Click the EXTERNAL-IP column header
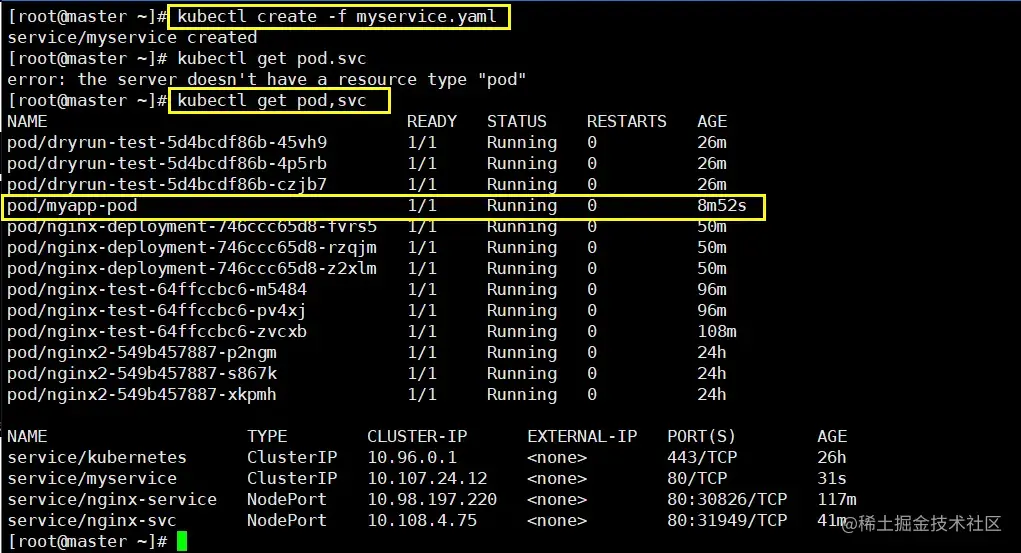Viewport: 1021px width, 553px height. tap(582, 436)
